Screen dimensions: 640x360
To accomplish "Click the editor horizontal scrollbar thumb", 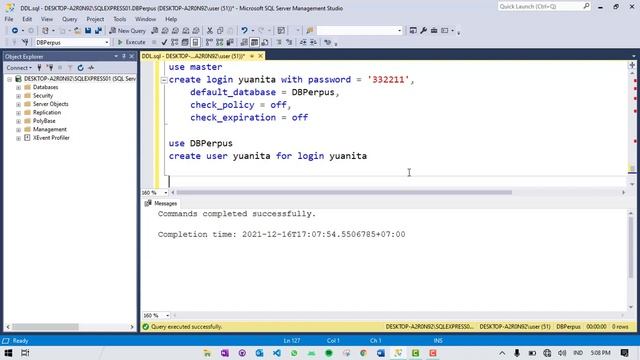I will coord(344,192).
